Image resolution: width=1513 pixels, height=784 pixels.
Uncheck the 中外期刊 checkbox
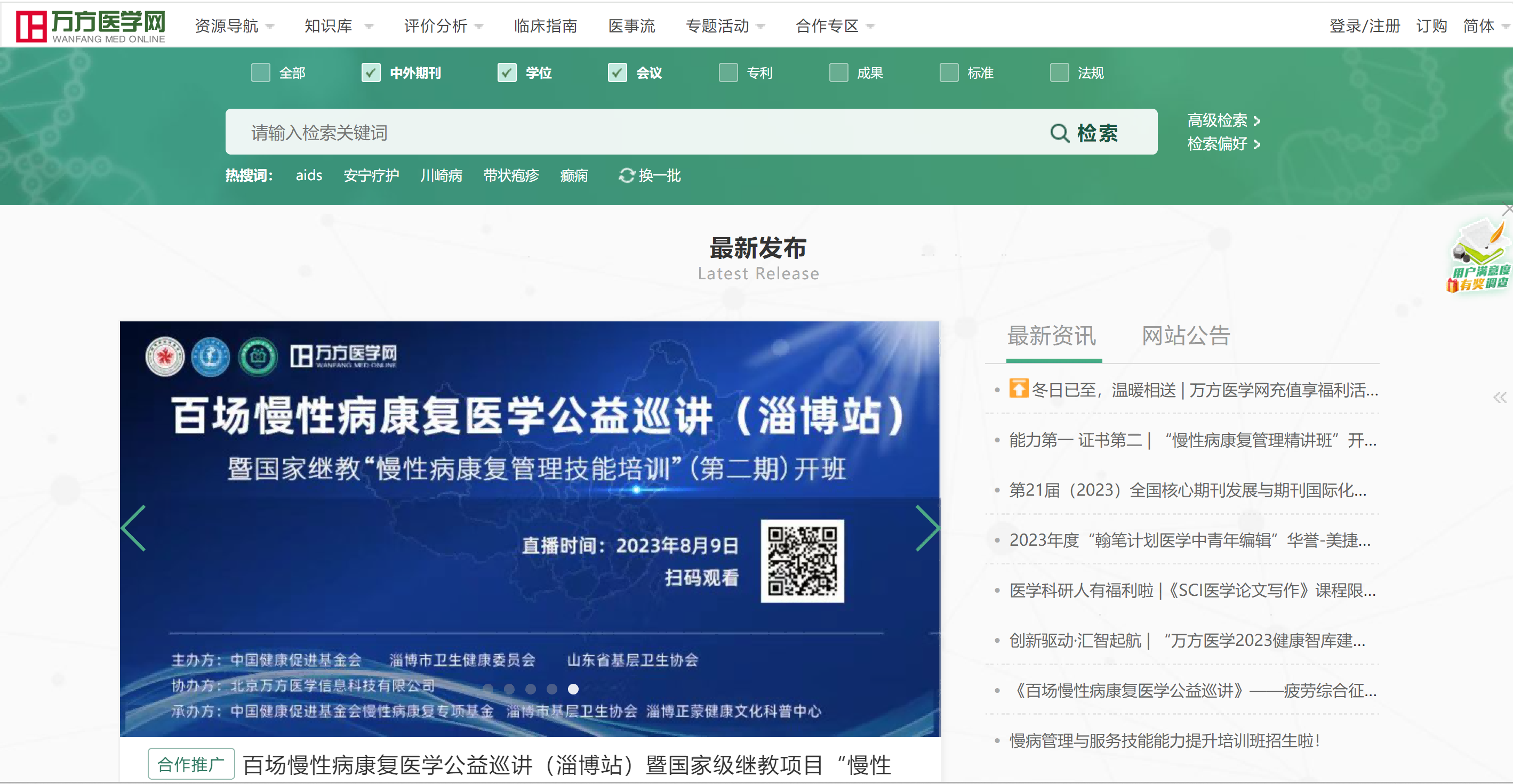click(371, 73)
